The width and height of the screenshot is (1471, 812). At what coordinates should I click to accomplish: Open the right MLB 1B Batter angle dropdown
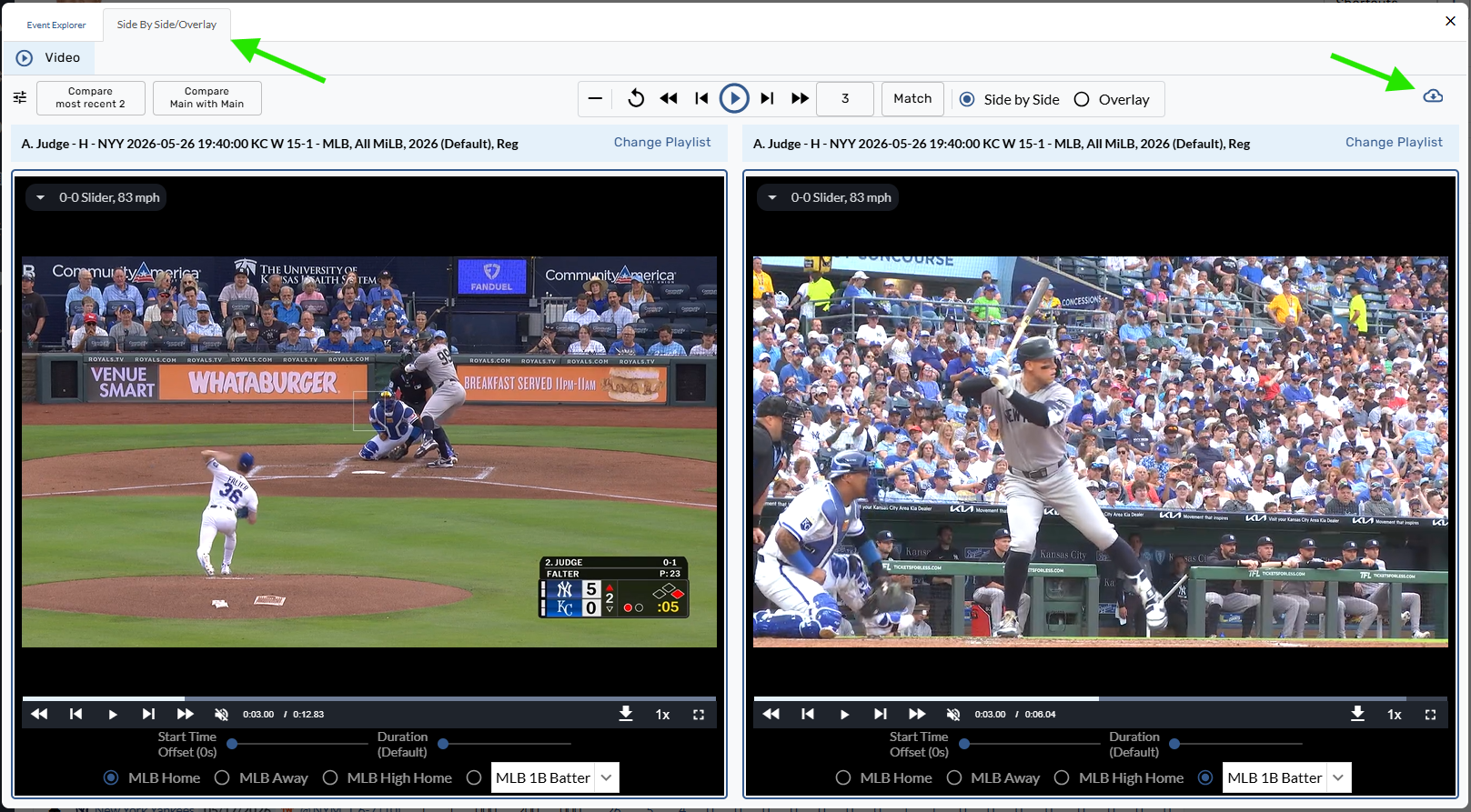tap(1286, 777)
